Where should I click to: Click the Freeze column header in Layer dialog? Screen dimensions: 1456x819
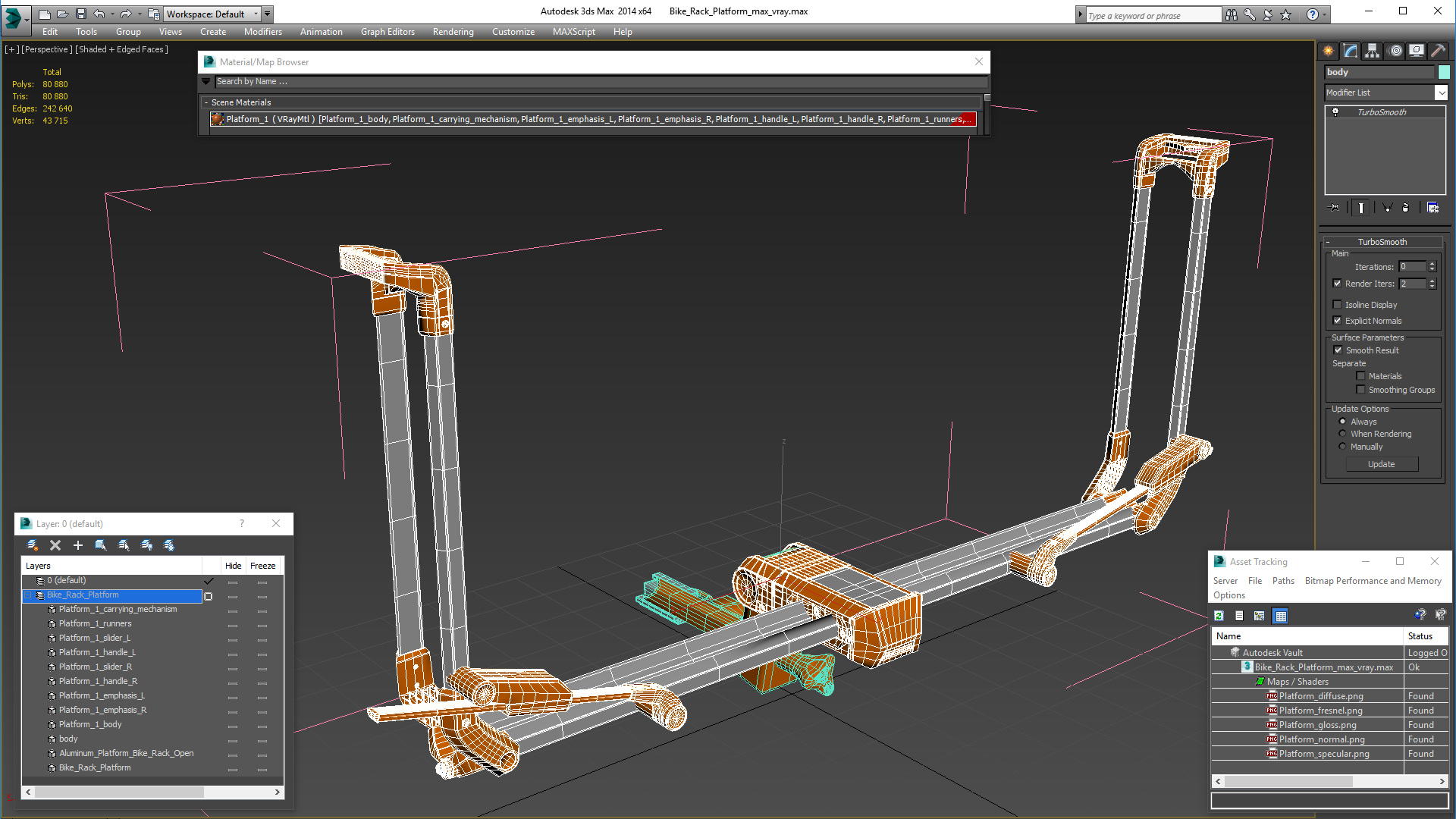(x=262, y=566)
